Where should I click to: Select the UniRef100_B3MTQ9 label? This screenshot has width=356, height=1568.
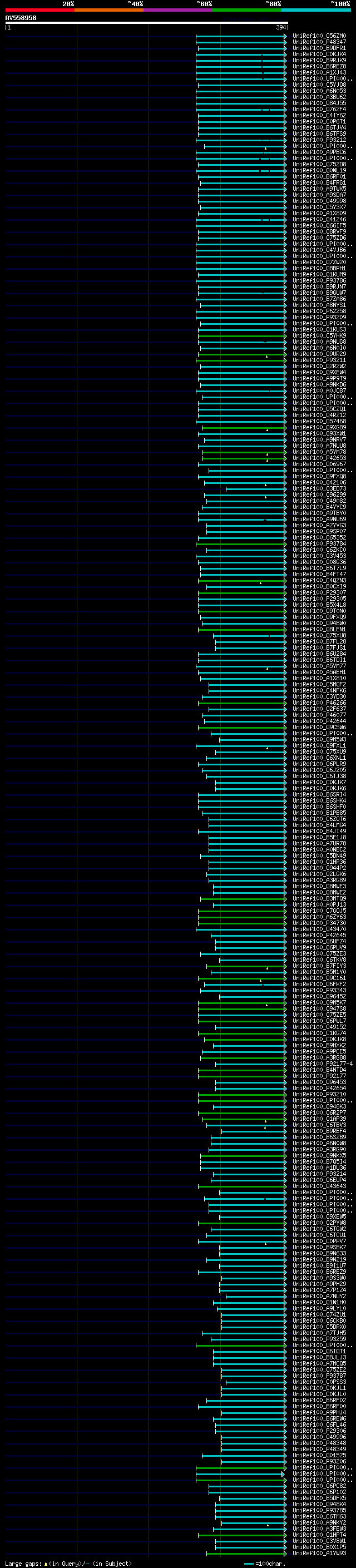[319, 898]
